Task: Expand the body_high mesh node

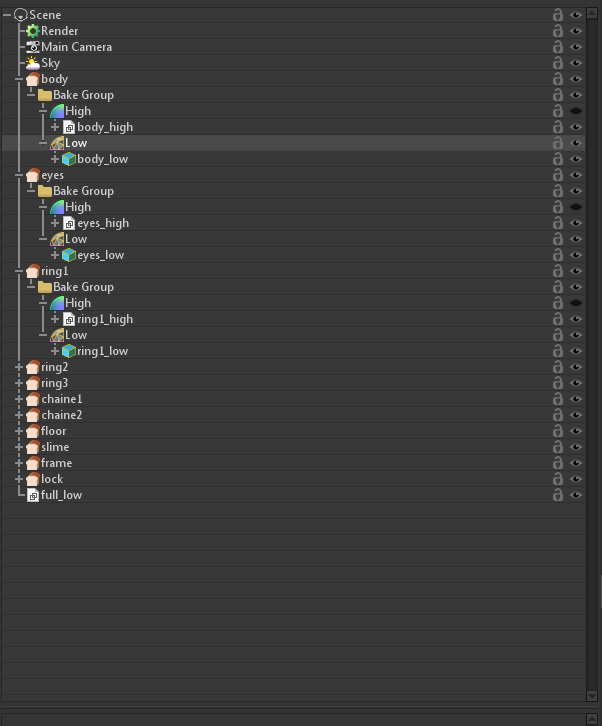Action: click(x=55, y=127)
